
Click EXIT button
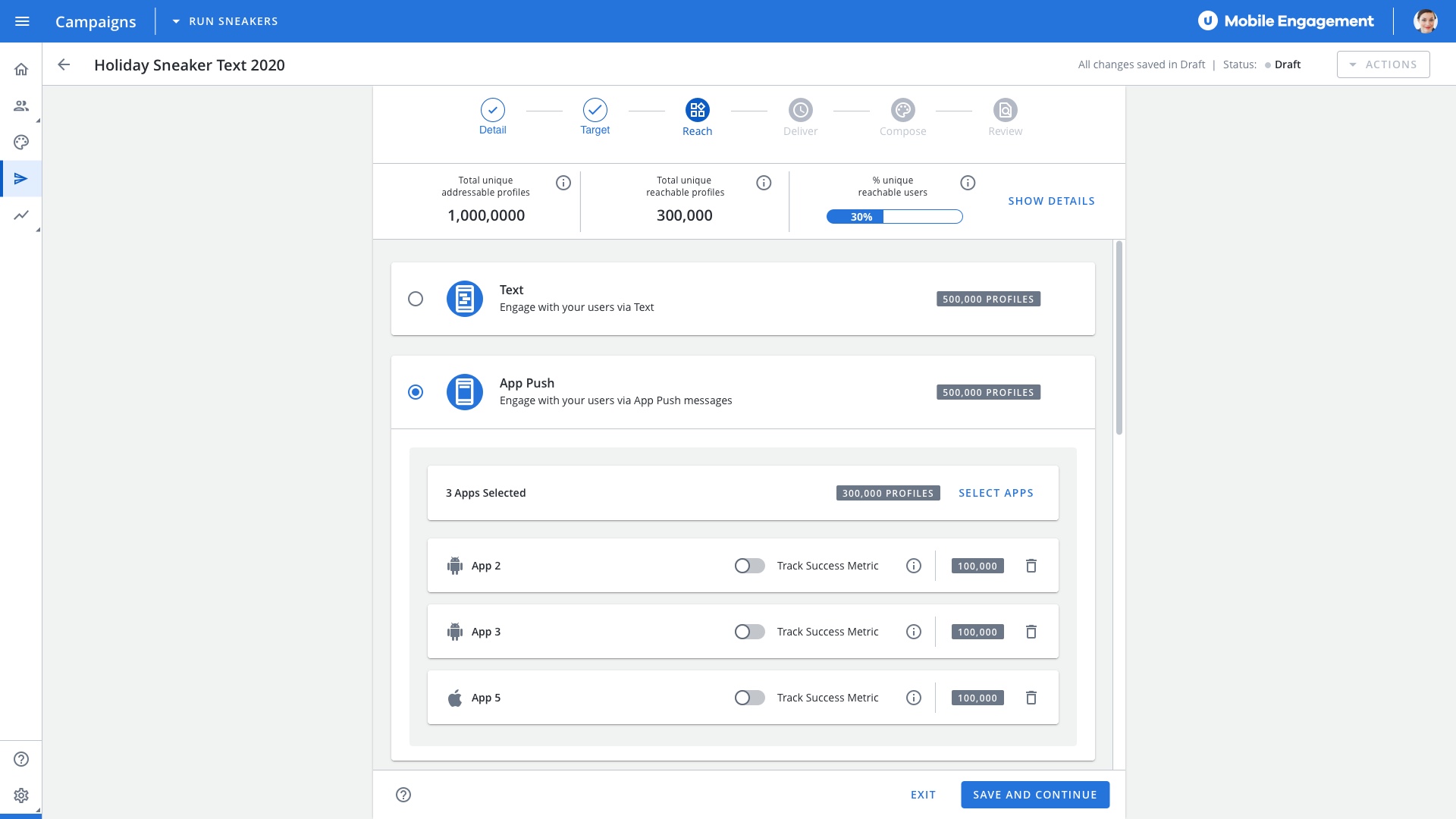pyautogui.click(x=923, y=795)
